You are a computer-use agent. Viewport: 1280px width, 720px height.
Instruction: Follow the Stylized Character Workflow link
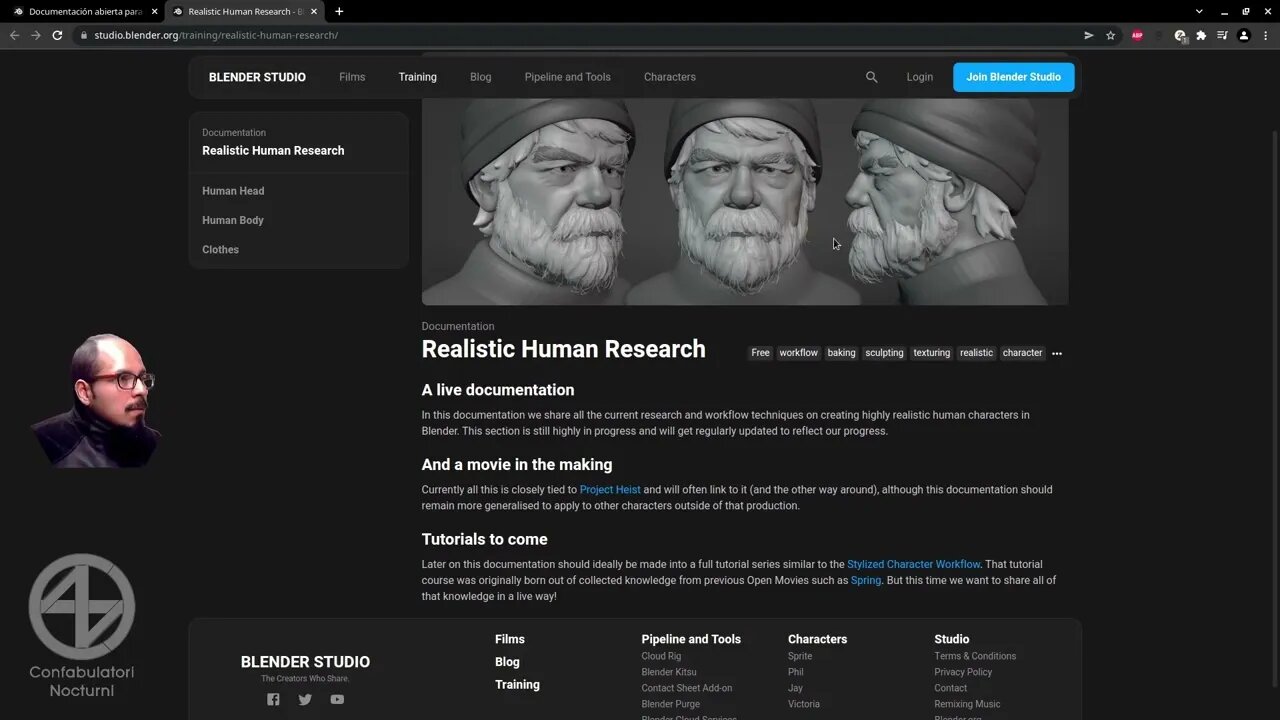pyautogui.click(x=914, y=564)
